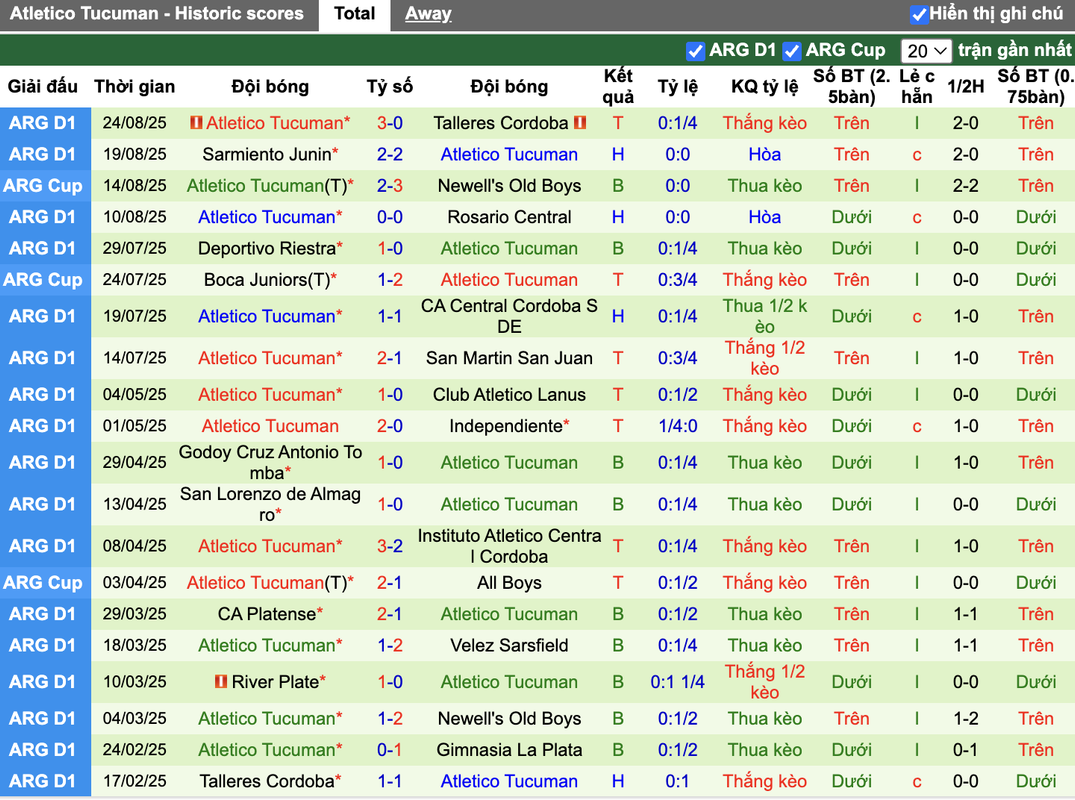Click red card icon beside Talleres Cordoba 24/08/25
The height and width of the screenshot is (800, 1075).
click(x=580, y=123)
